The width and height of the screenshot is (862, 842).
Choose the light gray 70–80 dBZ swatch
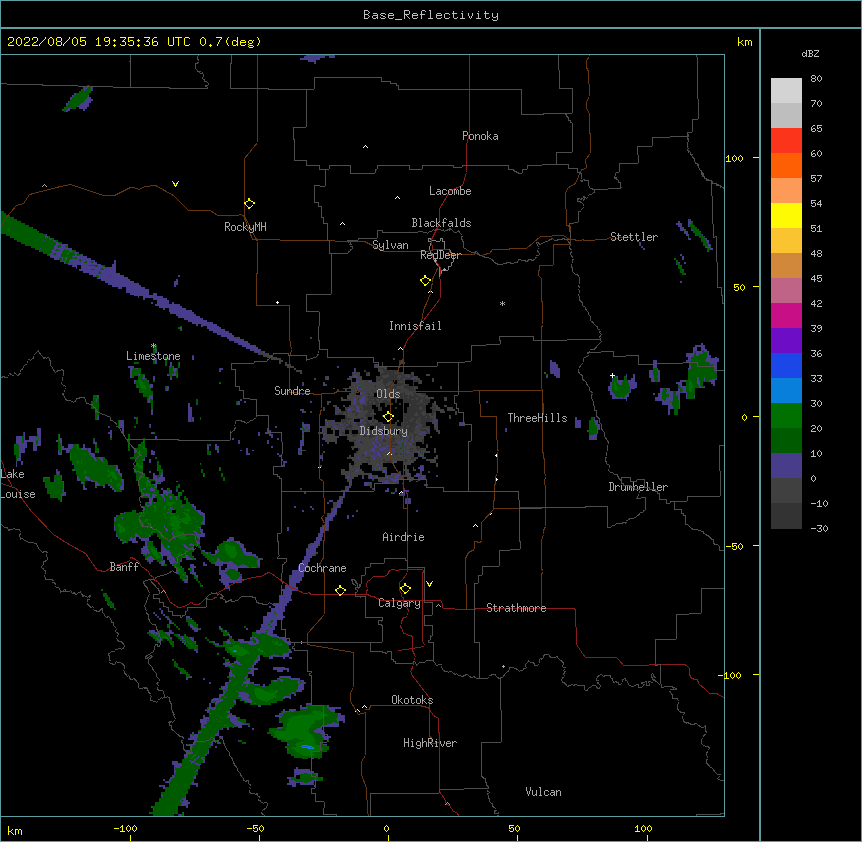[786, 90]
